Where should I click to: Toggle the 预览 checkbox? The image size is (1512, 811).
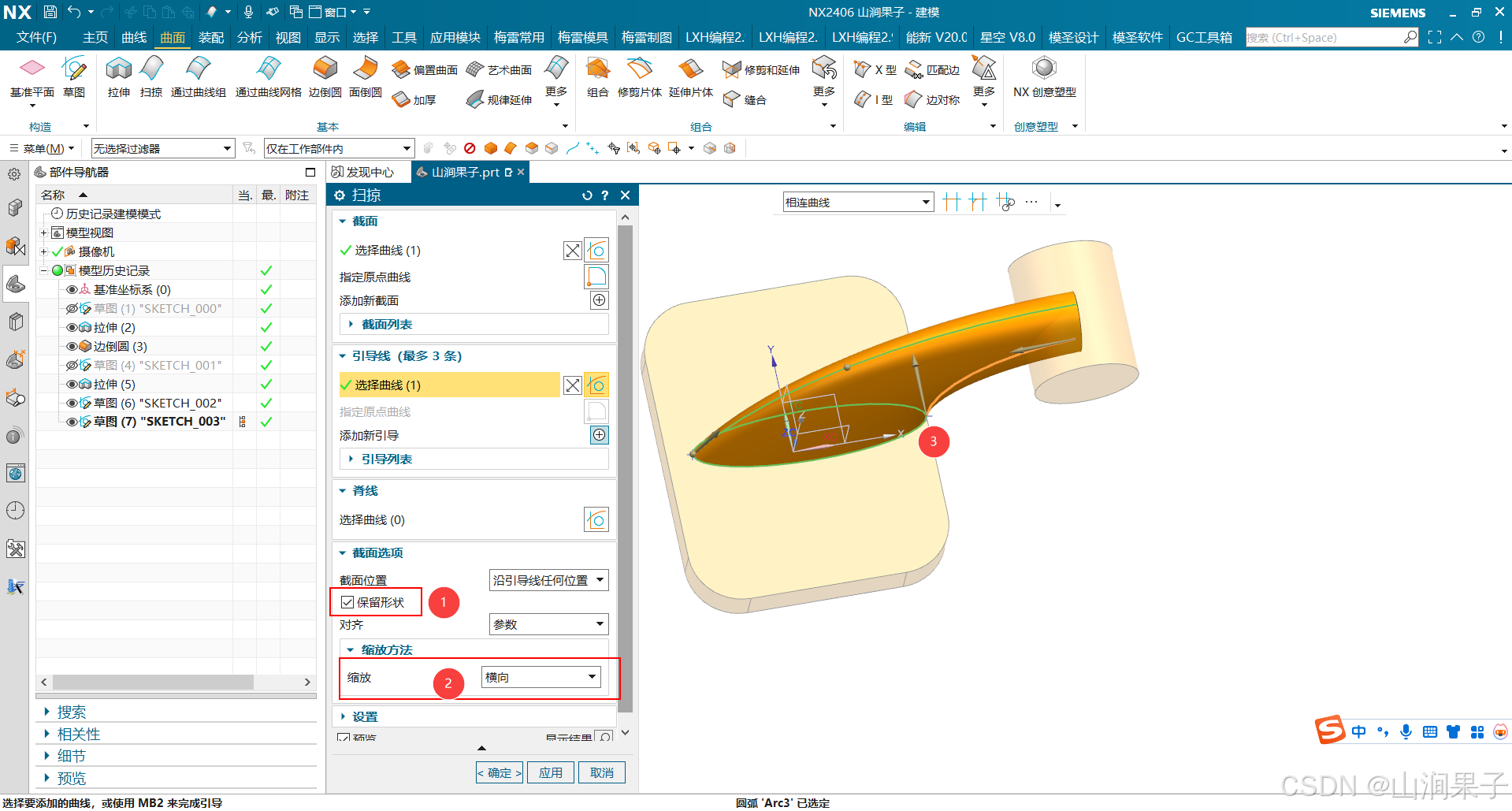coord(344,738)
